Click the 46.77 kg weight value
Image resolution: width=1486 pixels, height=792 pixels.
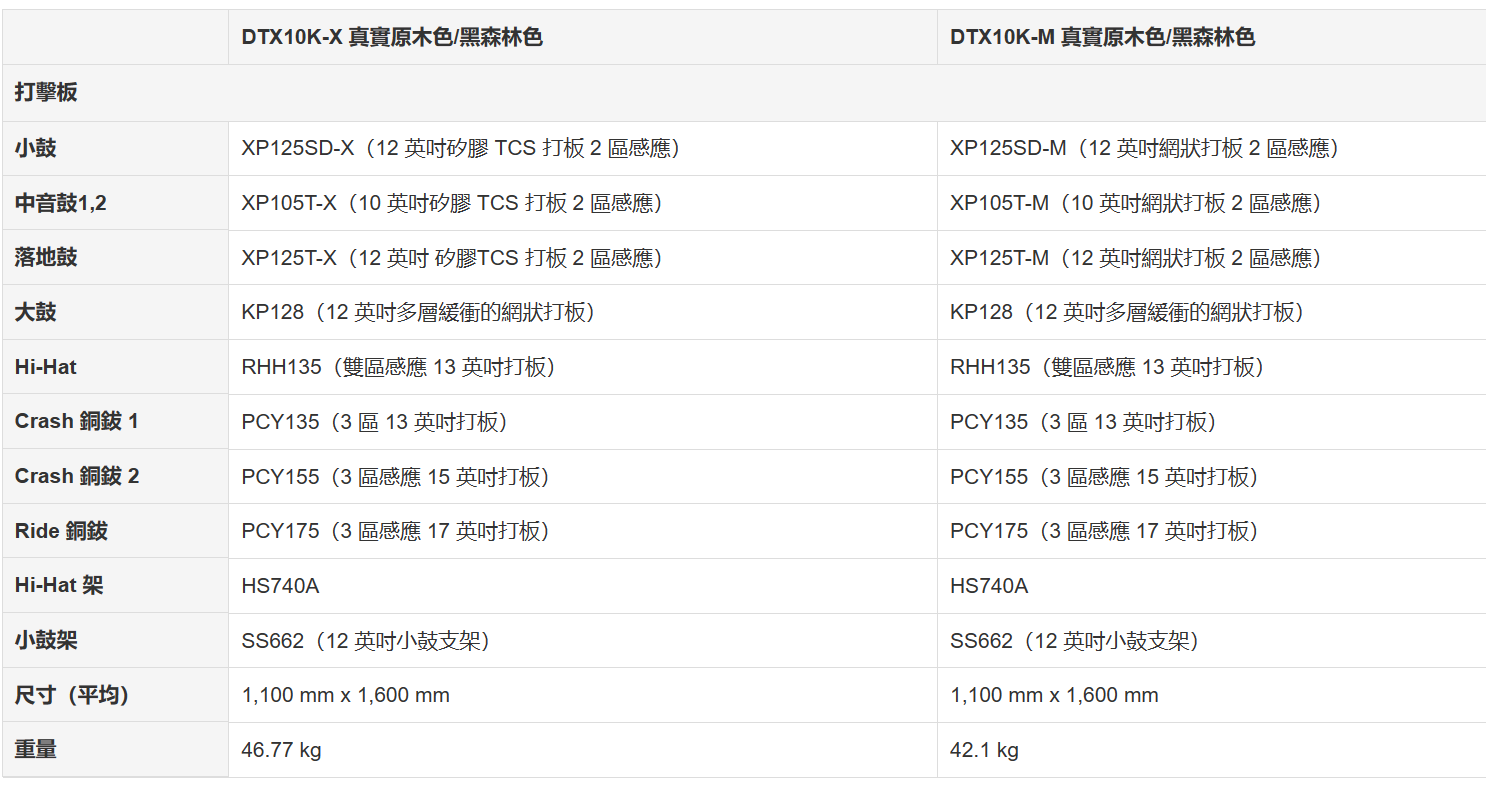(281, 750)
